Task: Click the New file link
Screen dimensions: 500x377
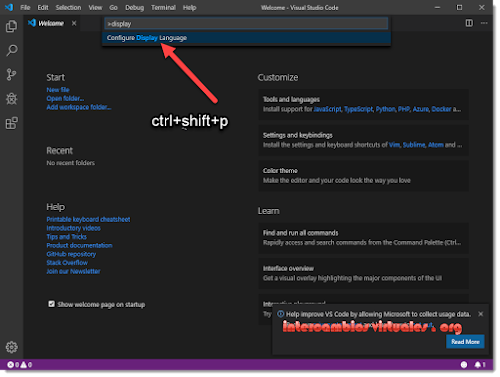Action: 58,90
